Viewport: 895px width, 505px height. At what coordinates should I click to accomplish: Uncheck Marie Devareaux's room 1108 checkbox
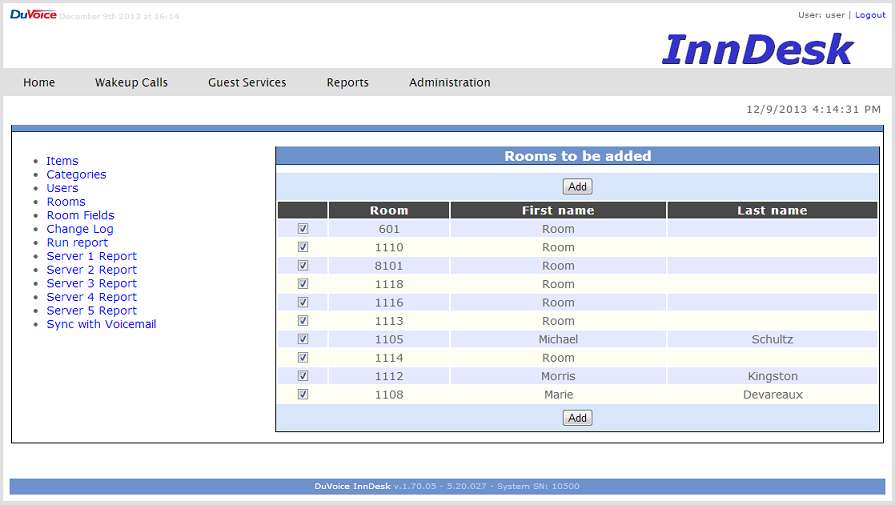tap(303, 394)
